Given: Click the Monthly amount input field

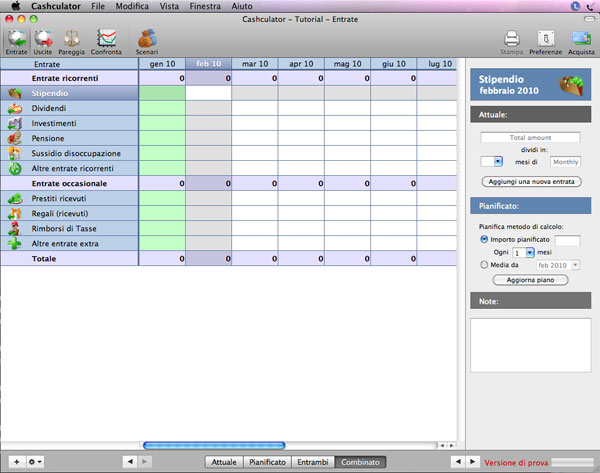Looking at the screenshot, I should pyautogui.click(x=565, y=162).
